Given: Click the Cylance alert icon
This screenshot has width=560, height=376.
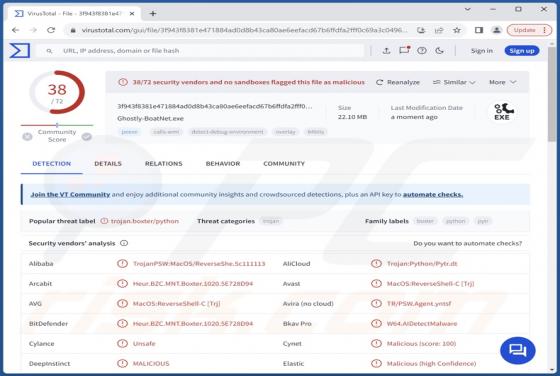Looking at the screenshot, I should pos(122,344).
